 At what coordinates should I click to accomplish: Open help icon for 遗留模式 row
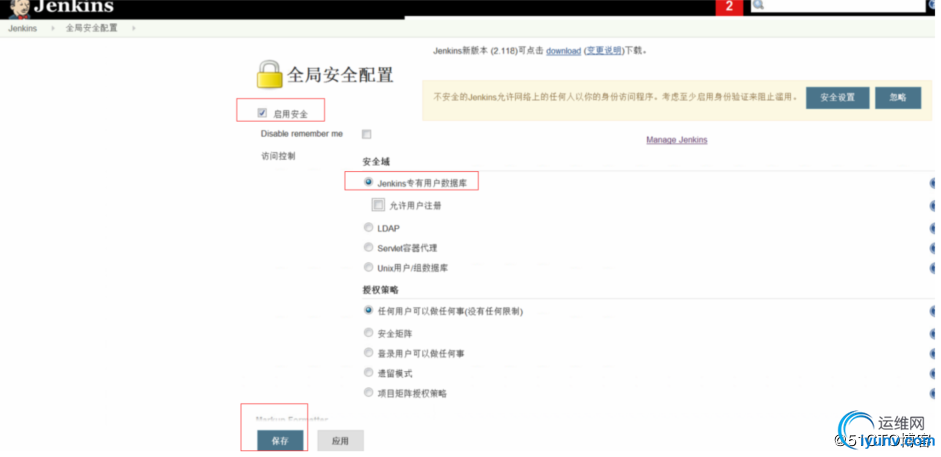[x=934, y=374]
